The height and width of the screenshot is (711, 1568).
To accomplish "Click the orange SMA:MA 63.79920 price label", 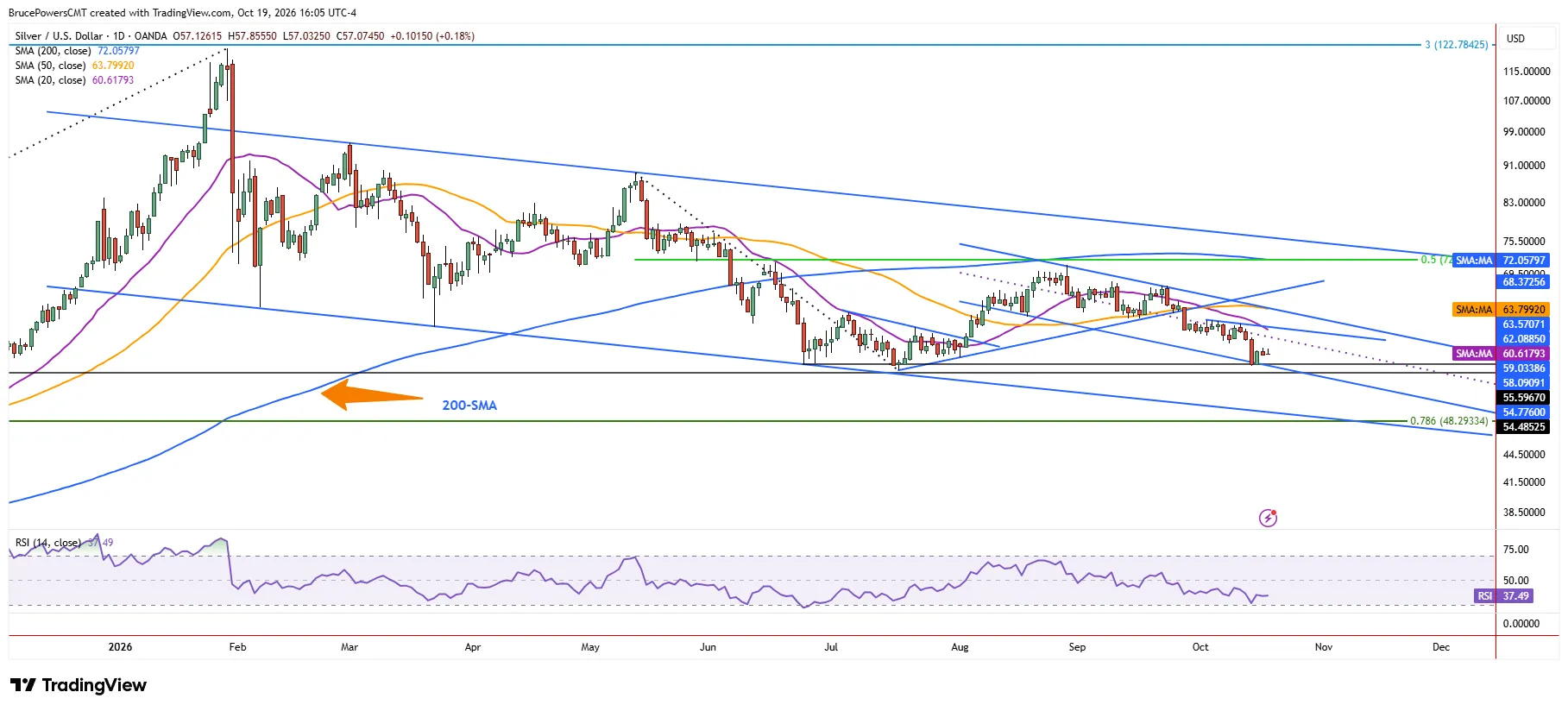I will click(x=1501, y=309).
